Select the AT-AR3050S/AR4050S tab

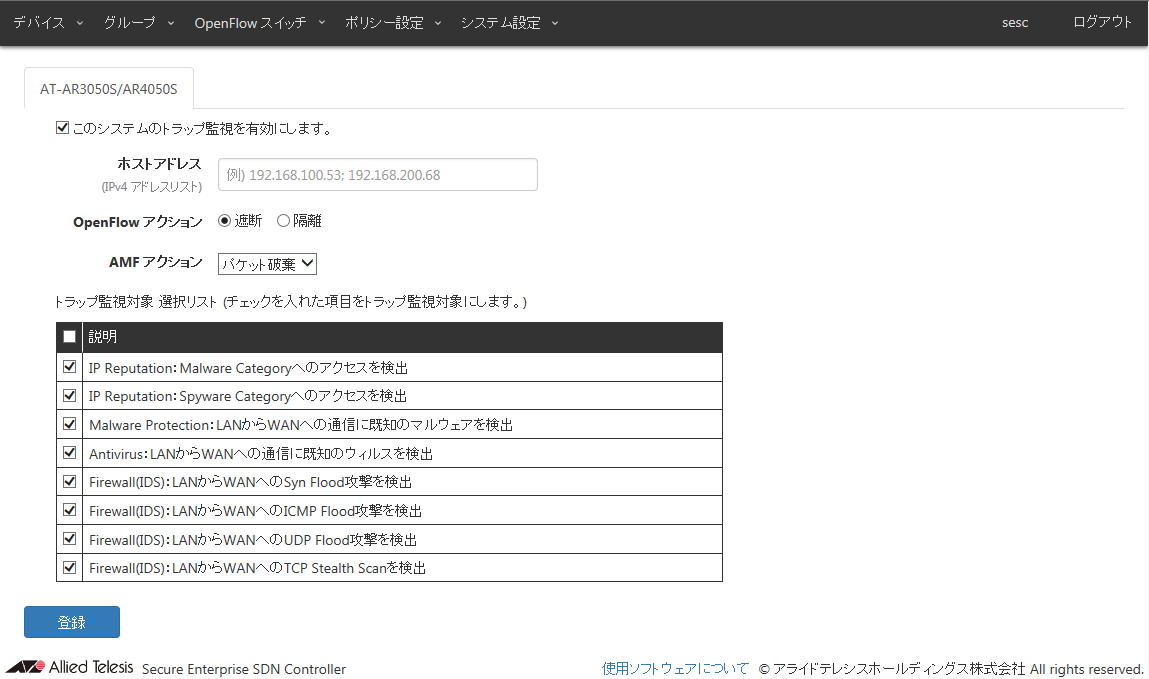click(108, 88)
